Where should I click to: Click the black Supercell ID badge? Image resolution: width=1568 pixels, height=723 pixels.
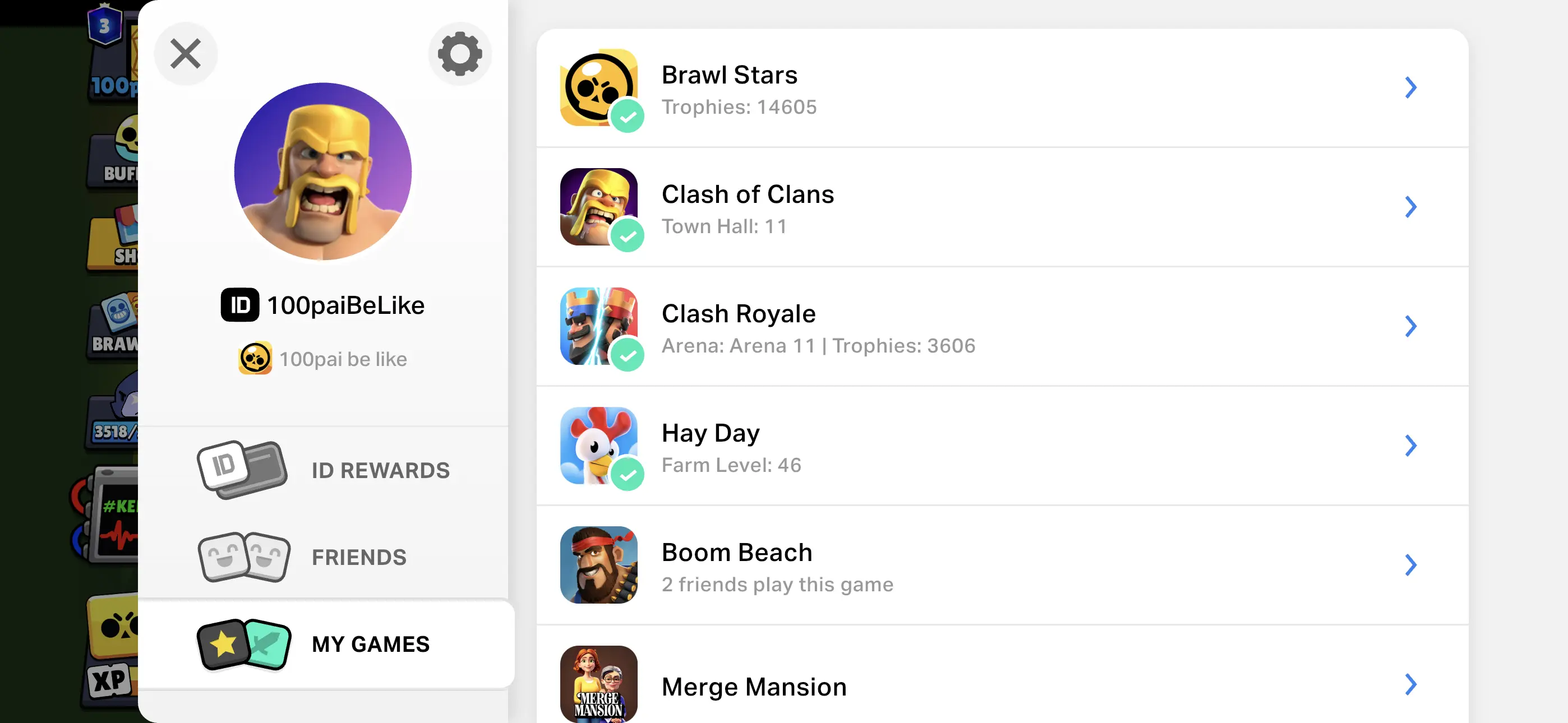240,305
